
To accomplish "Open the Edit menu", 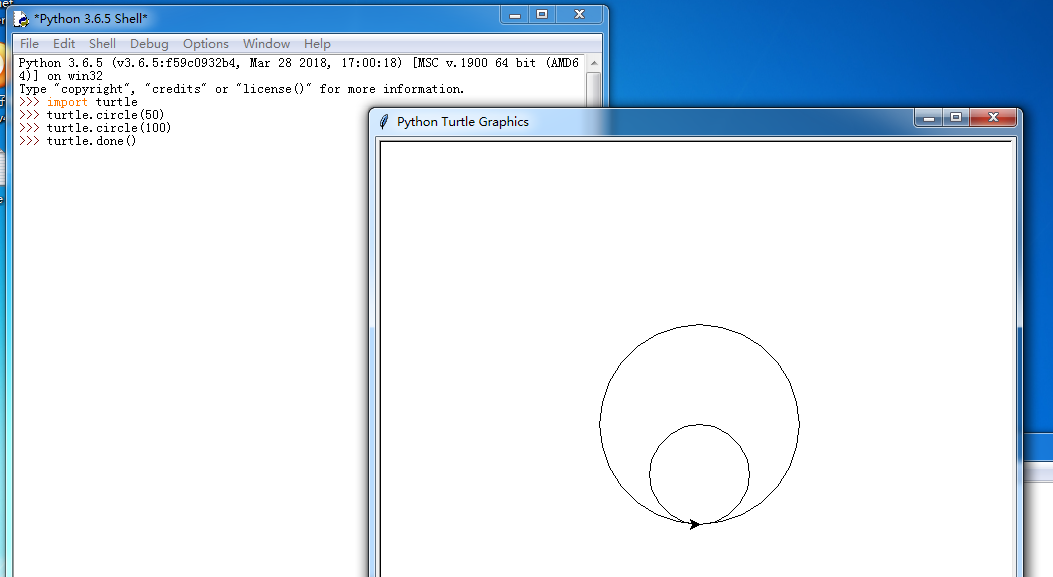I will tap(64, 44).
